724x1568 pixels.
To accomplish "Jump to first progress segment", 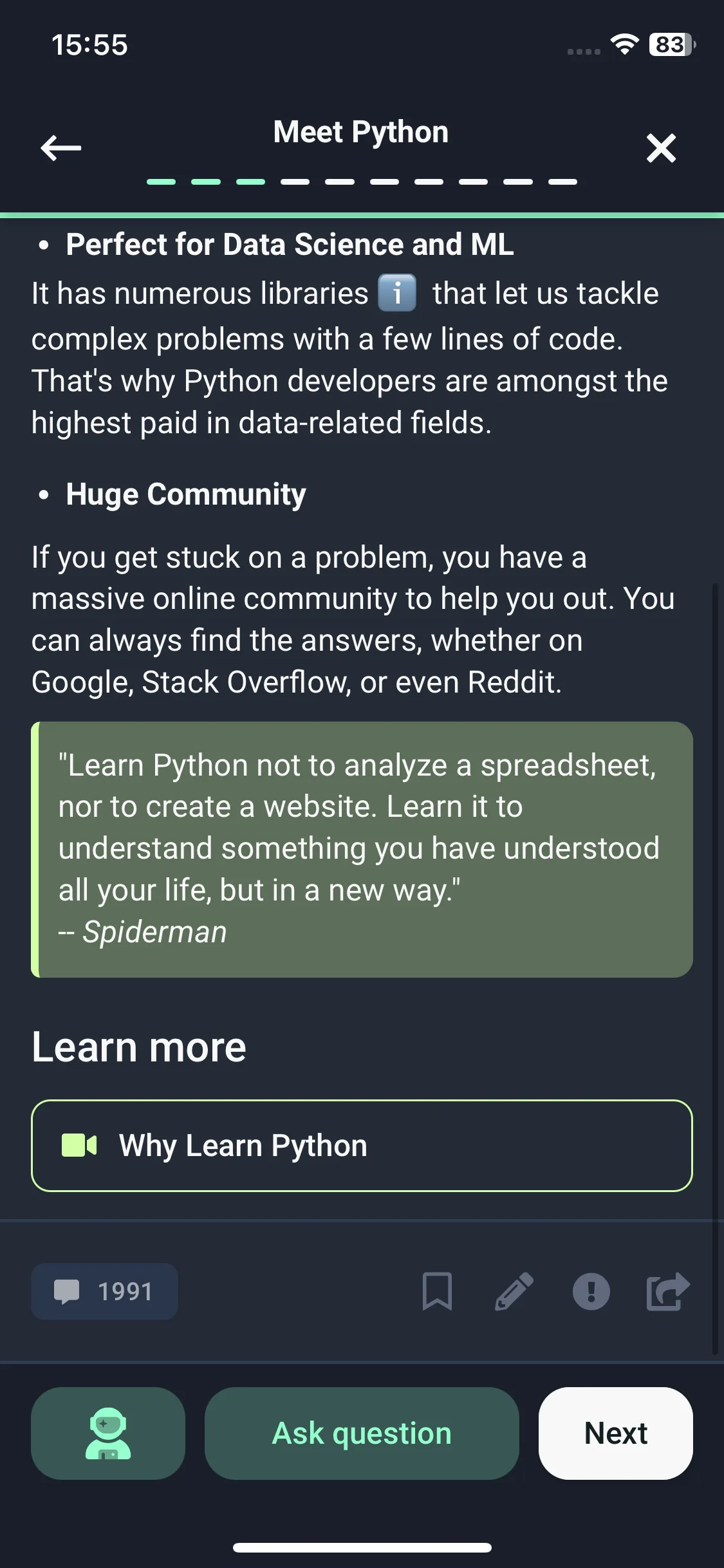I will click(x=161, y=182).
